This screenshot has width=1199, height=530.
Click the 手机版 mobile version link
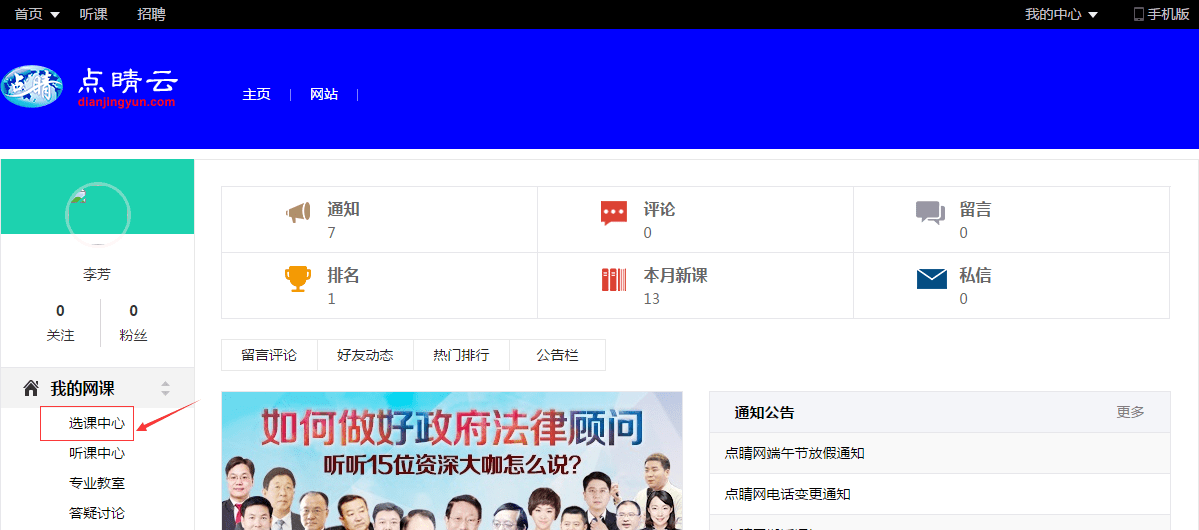[1161, 14]
